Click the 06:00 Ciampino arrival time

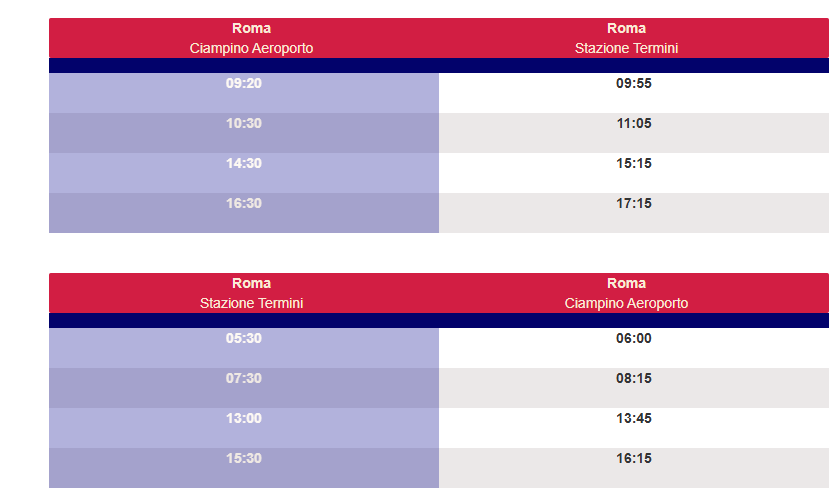tap(633, 338)
